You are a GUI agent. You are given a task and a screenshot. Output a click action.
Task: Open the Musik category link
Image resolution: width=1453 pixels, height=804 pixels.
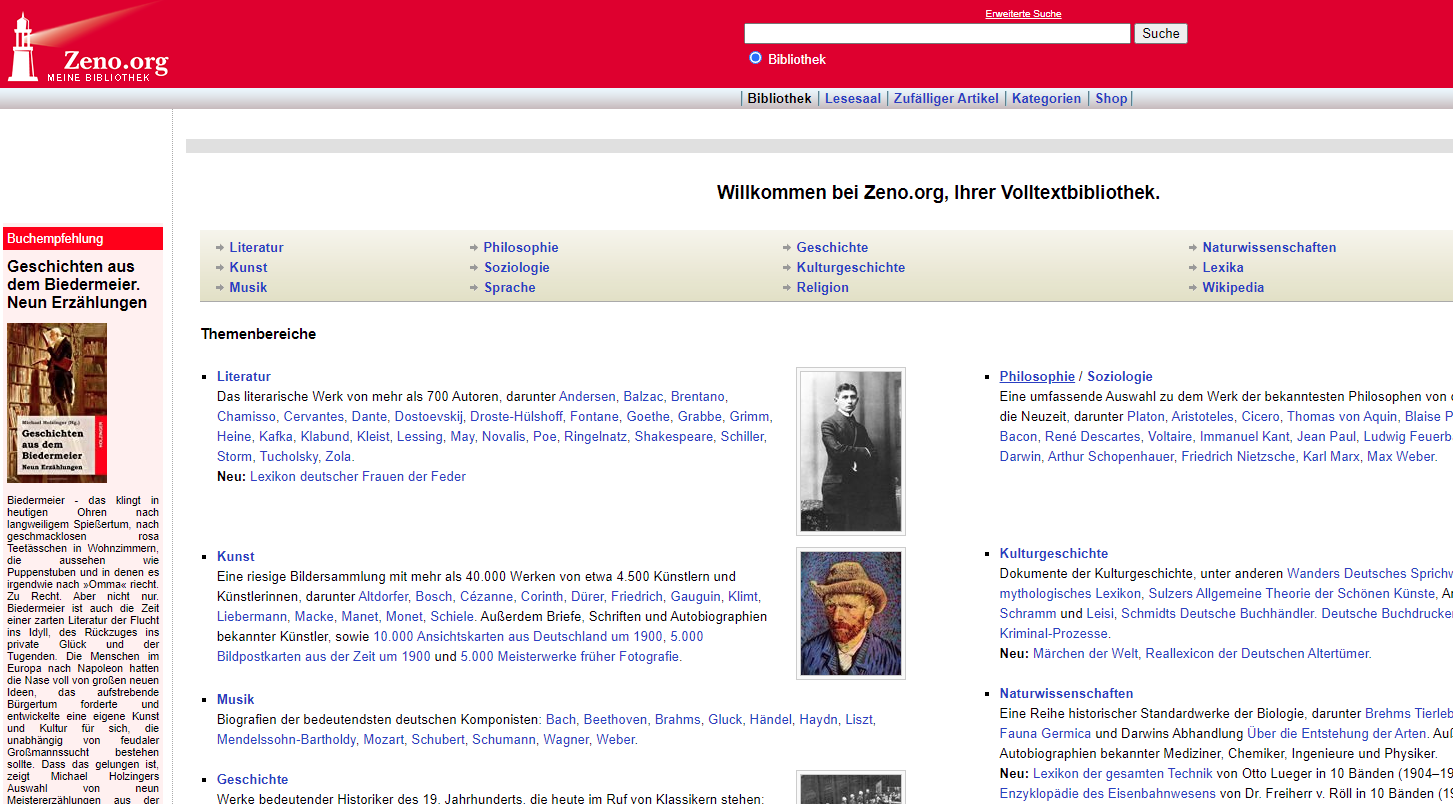click(248, 287)
